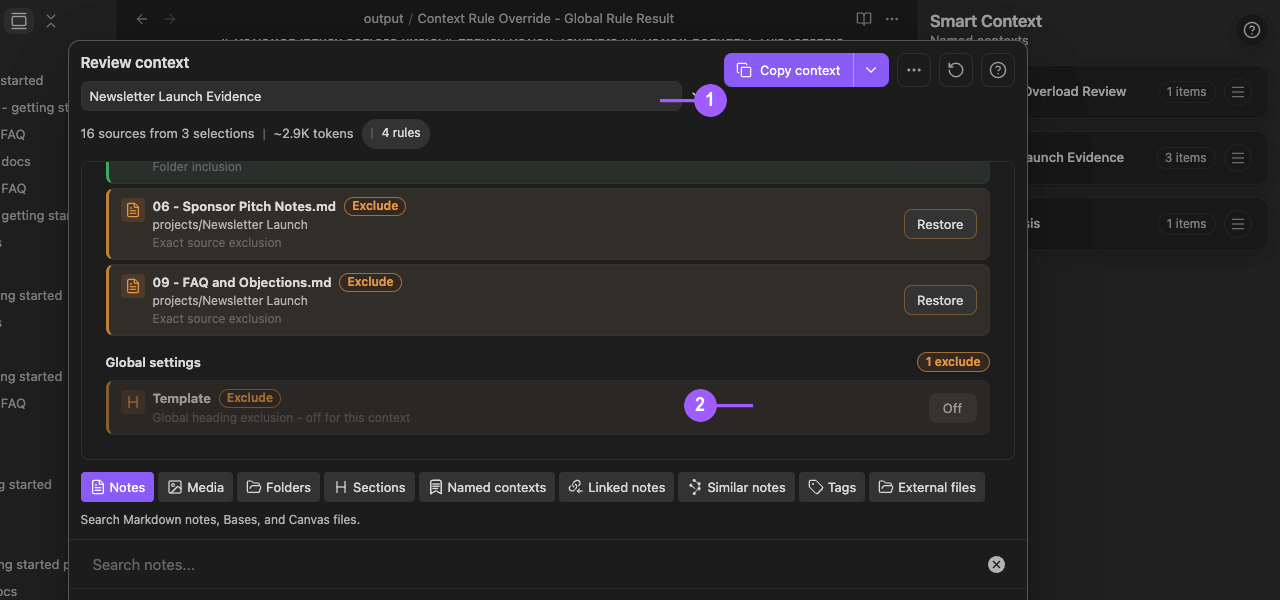Click the output breadcrumb folder
The width and height of the screenshot is (1280, 600).
click(x=384, y=19)
